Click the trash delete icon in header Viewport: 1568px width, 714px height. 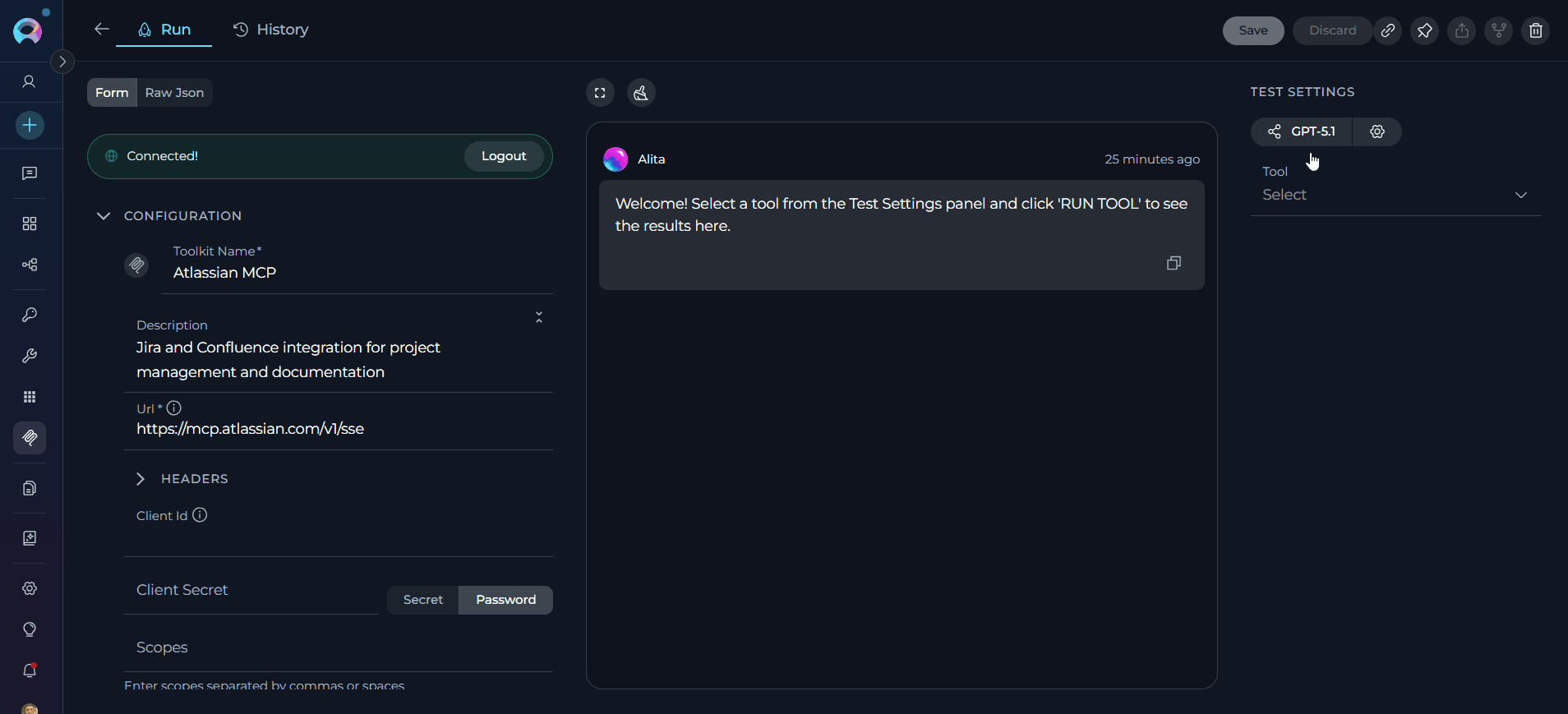point(1535,30)
